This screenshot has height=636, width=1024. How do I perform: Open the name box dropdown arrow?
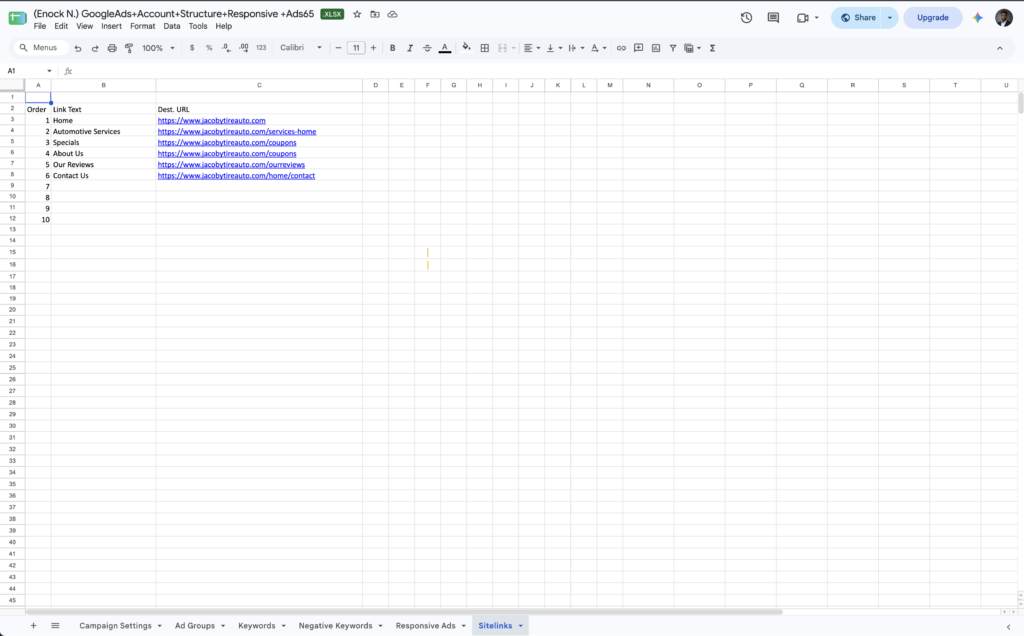49,71
